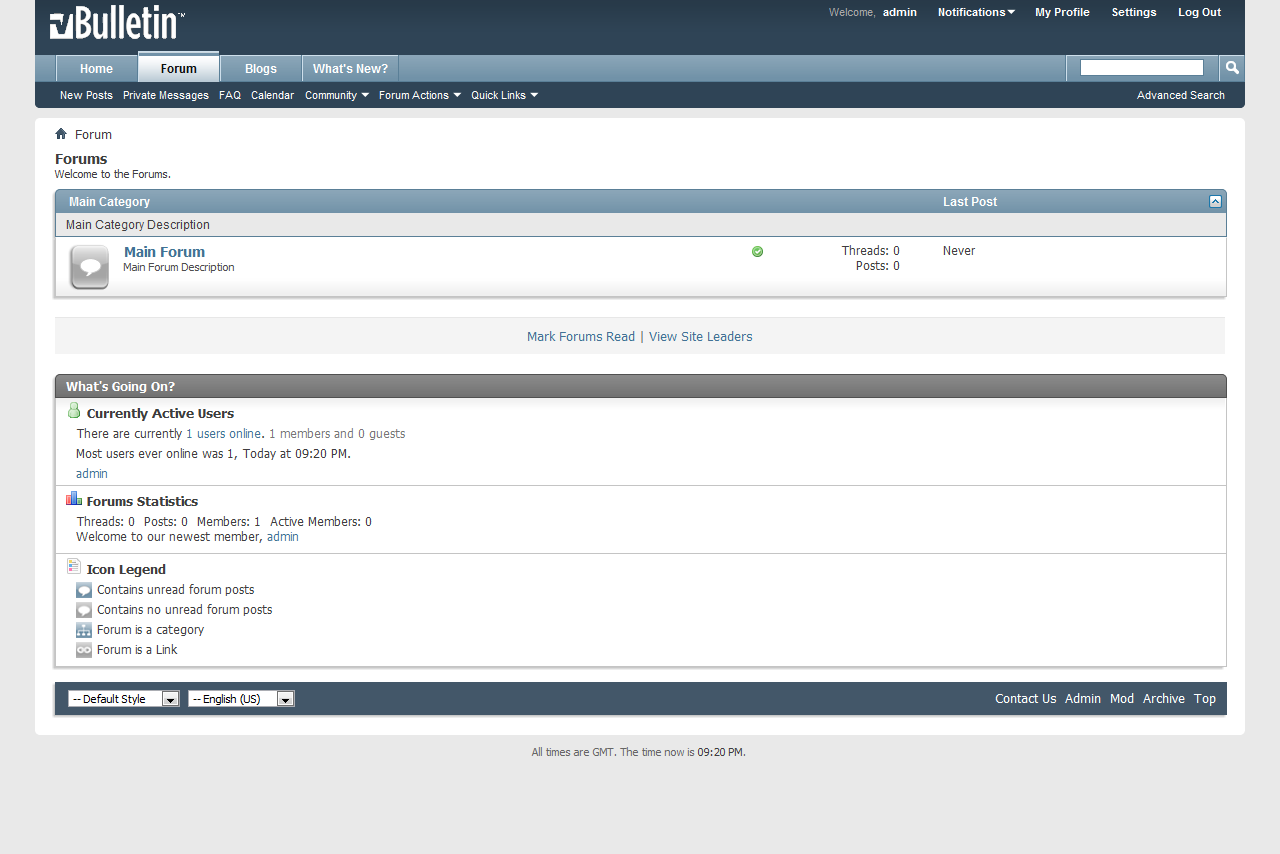Image resolution: width=1280 pixels, height=854 pixels.
Task: Click the Currently Active Users person icon
Action: tap(74, 411)
